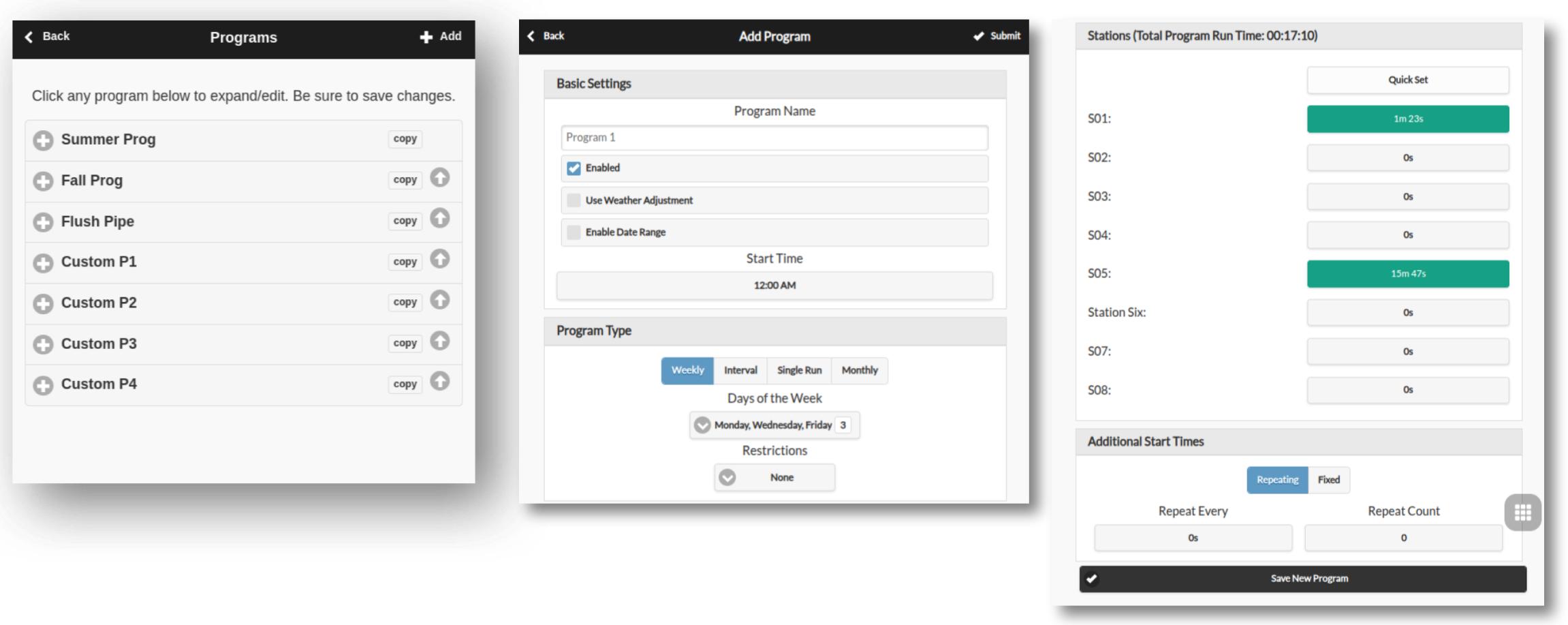Open the Restrictions dropdown showing None

click(x=774, y=478)
